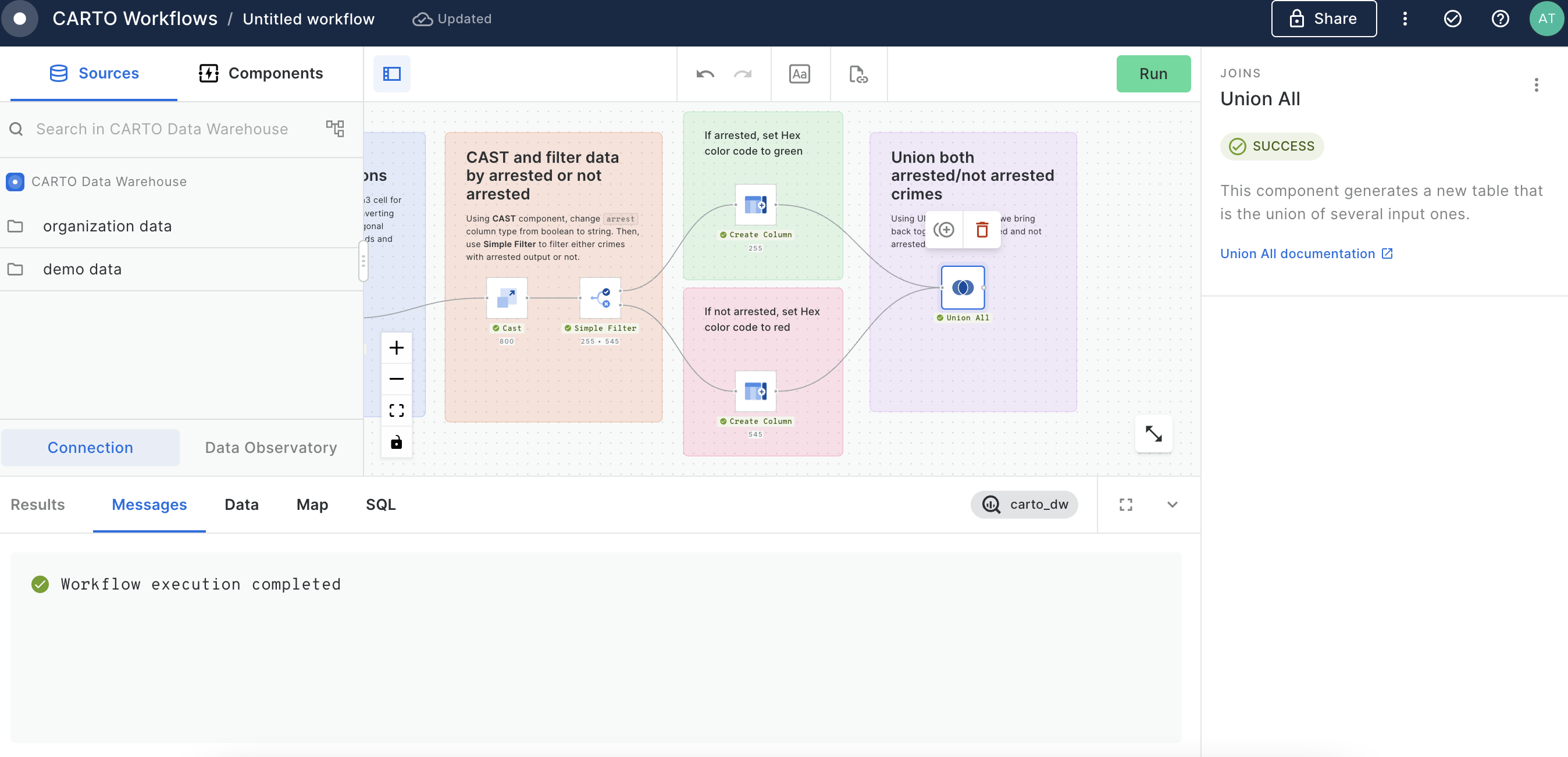Click the left panel resize handle
This screenshot has width=1568, height=757.
pos(363,261)
